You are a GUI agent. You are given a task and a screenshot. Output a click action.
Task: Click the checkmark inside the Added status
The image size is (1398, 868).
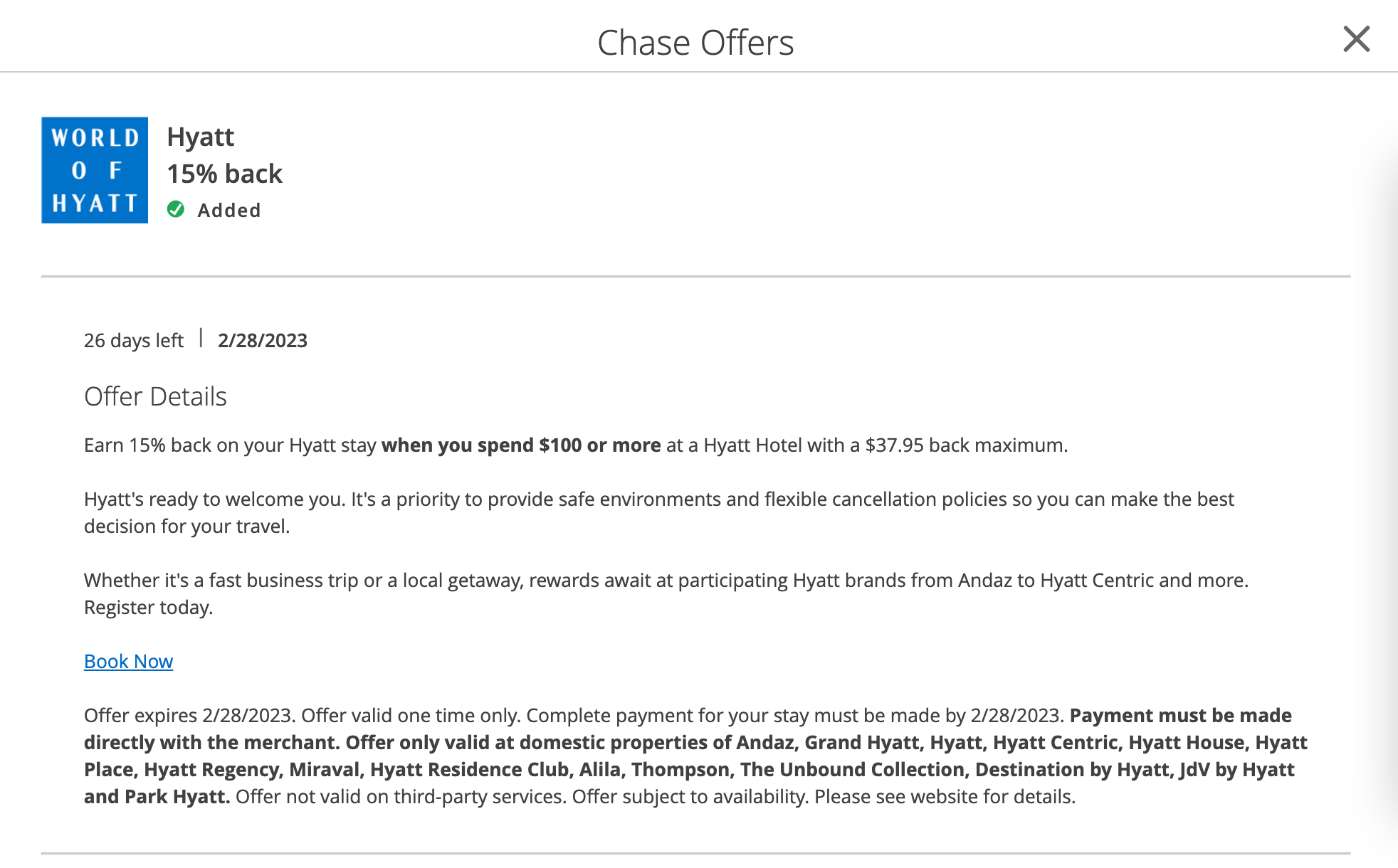tap(175, 209)
